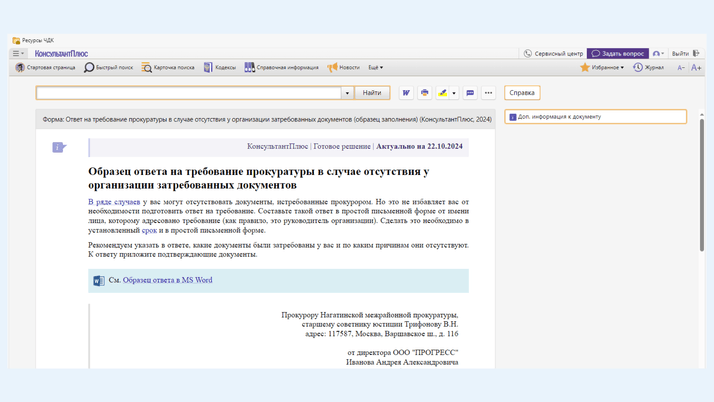Open Доп. информация к документу
This screenshot has height=402, width=714.
coord(596,117)
